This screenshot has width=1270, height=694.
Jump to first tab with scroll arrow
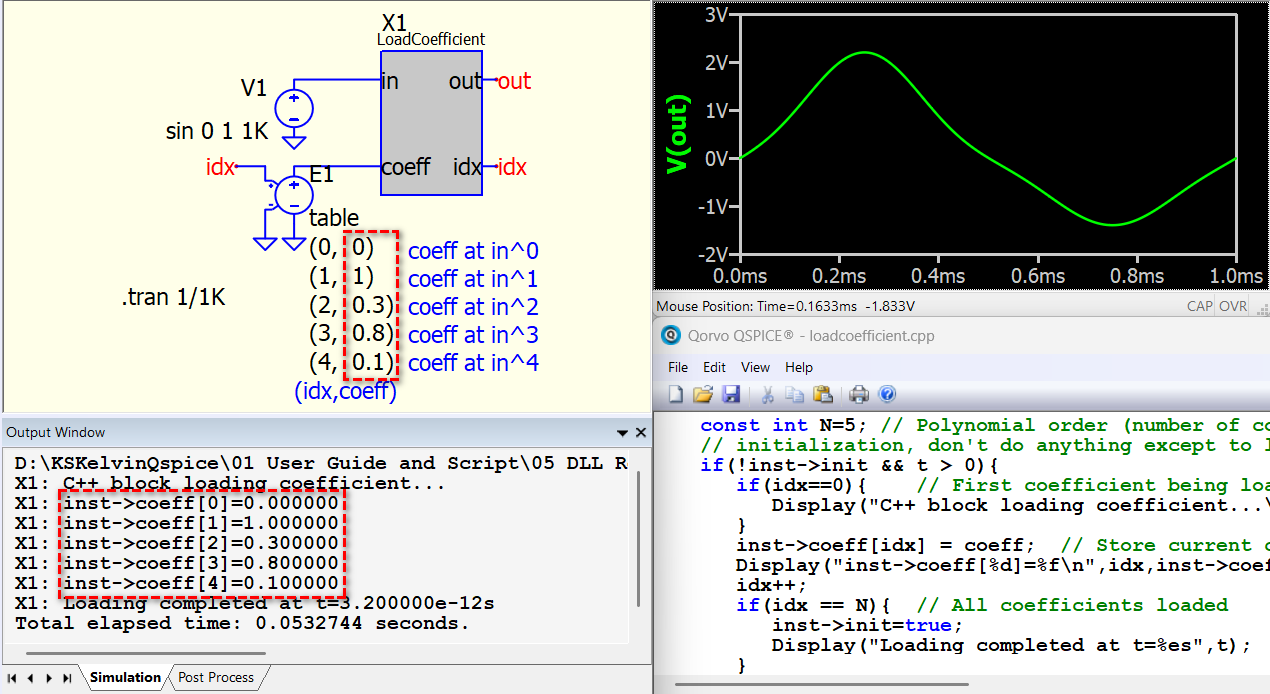[12, 678]
